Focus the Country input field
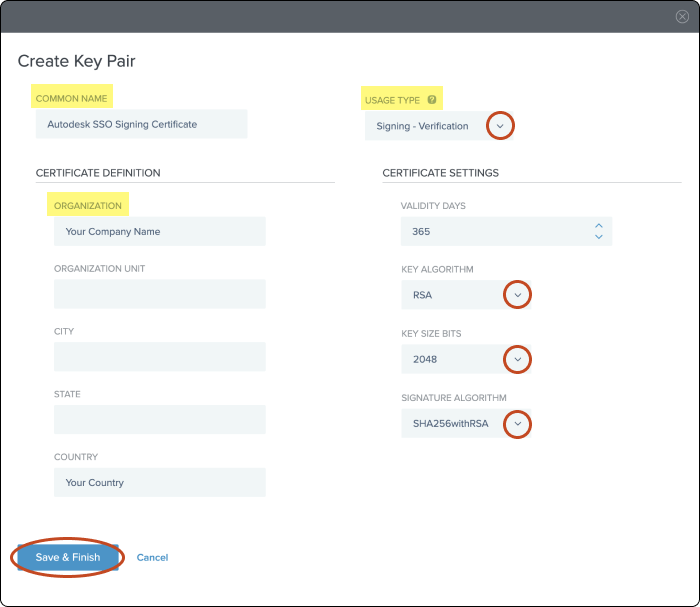 (x=160, y=482)
